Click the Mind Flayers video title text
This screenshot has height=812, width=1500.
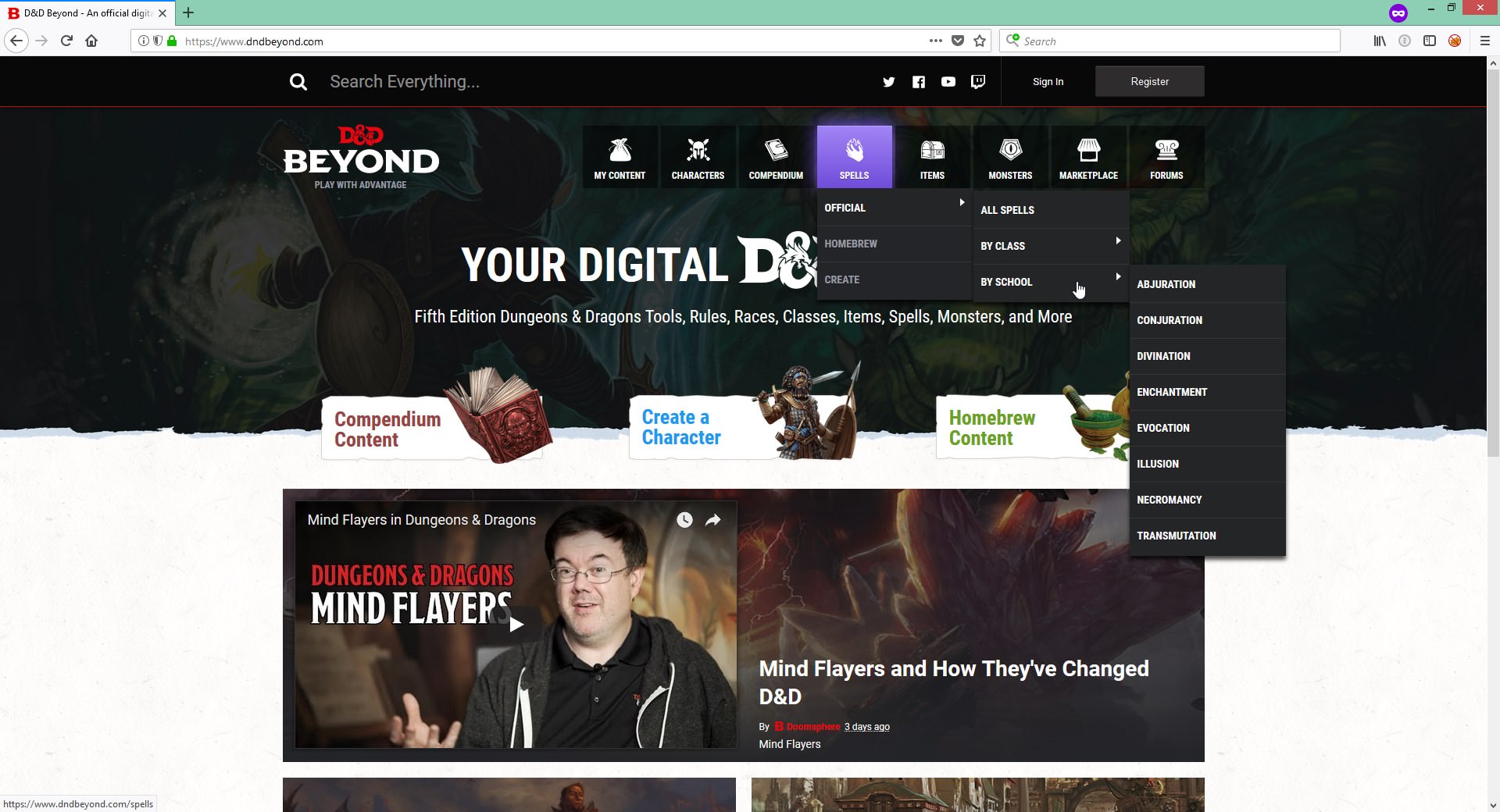click(x=422, y=520)
